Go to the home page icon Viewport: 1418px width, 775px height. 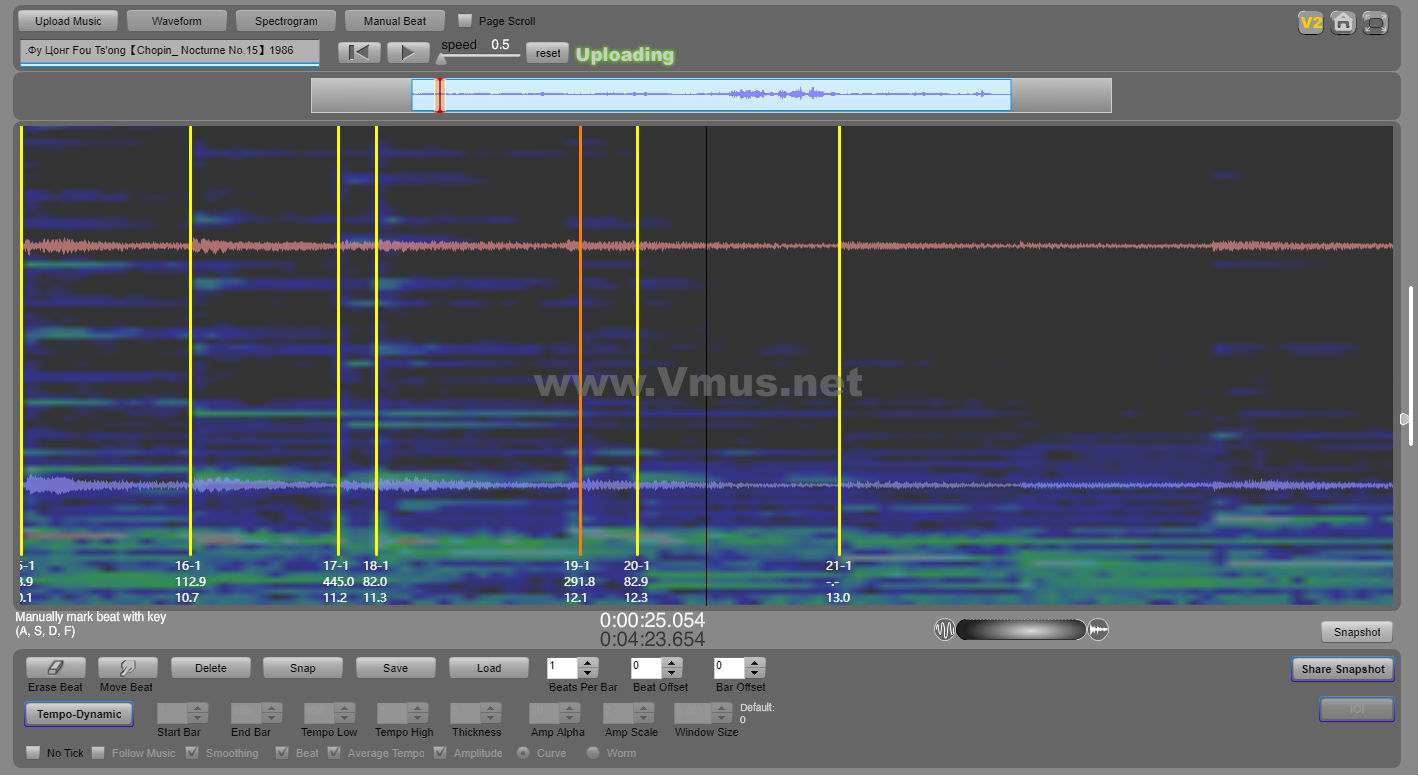1343,23
